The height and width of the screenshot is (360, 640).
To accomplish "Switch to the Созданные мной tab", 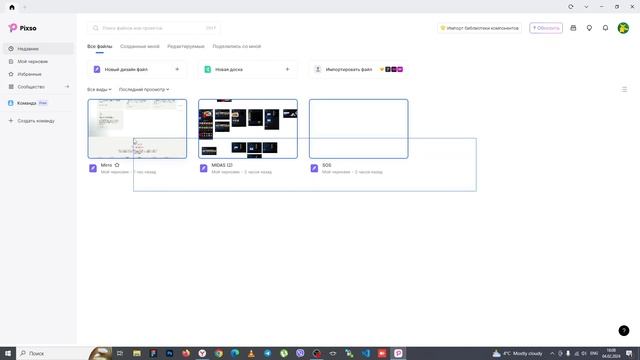I will (140, 47).
